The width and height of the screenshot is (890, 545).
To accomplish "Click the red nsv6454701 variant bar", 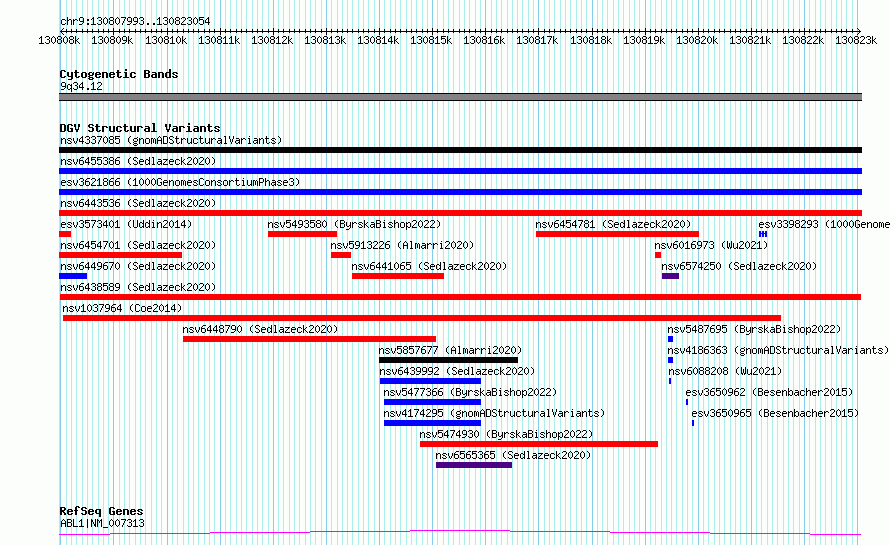I will pyautogui.click(x=120, y=255).
